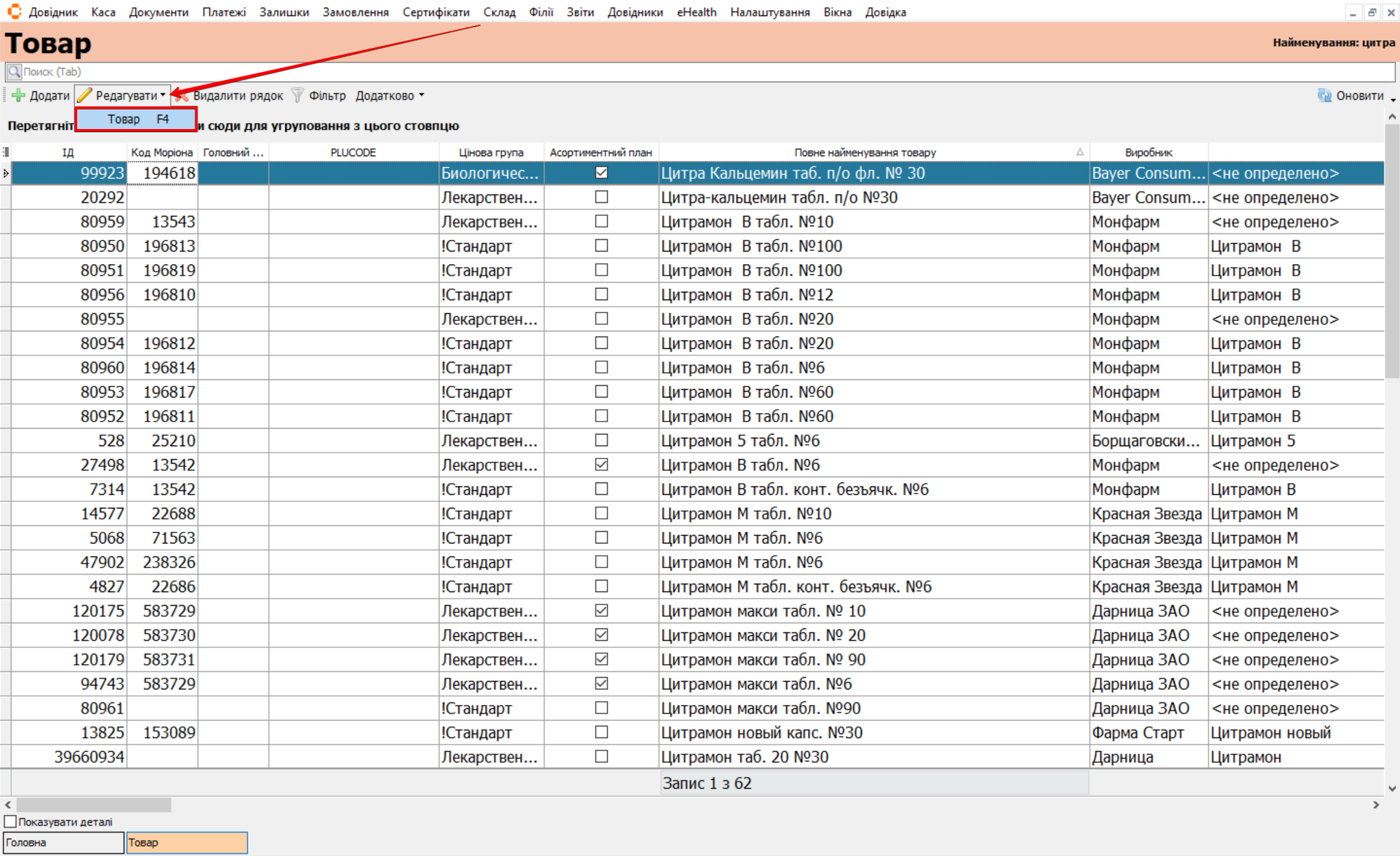This screenshot has height=856, width=1400.
Task: Switch to the Головна tab
Action: [63, 842]
